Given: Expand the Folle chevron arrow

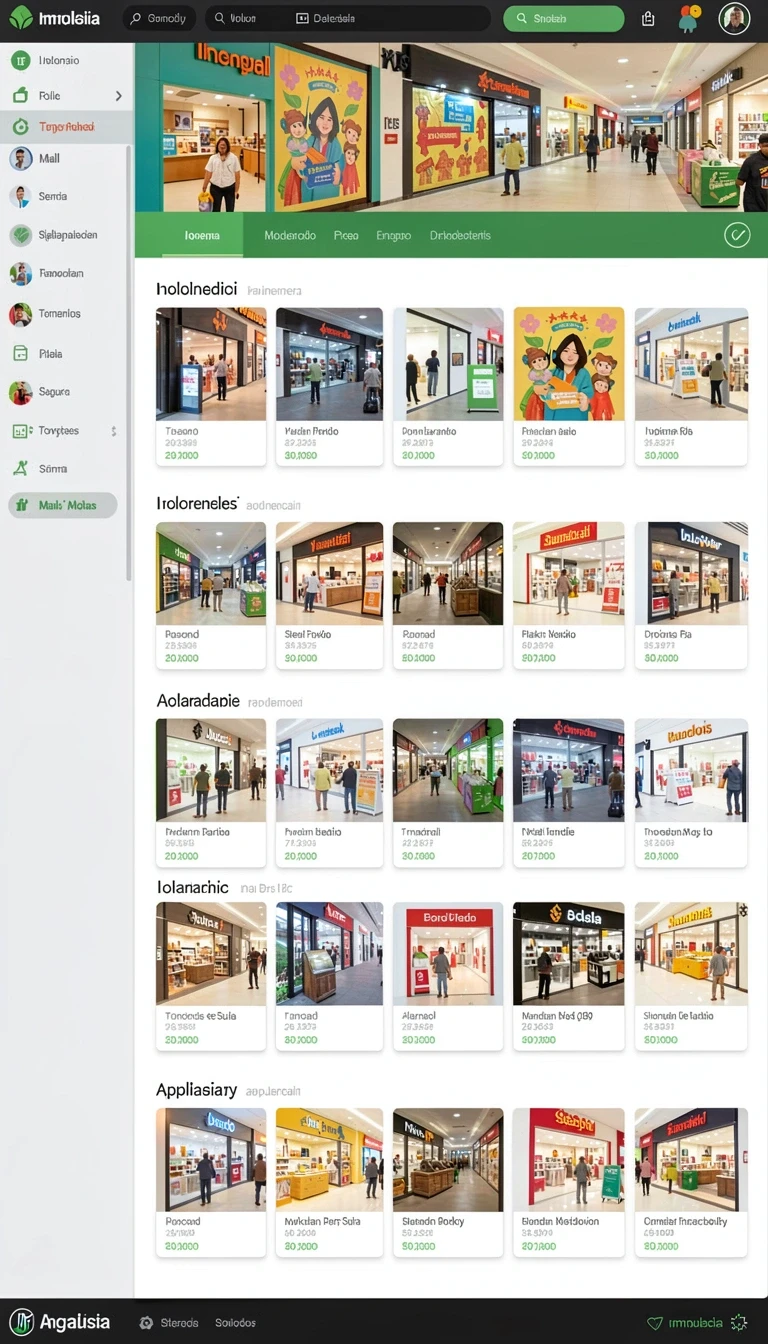Looking at the screenshot, I should [119, 96].
